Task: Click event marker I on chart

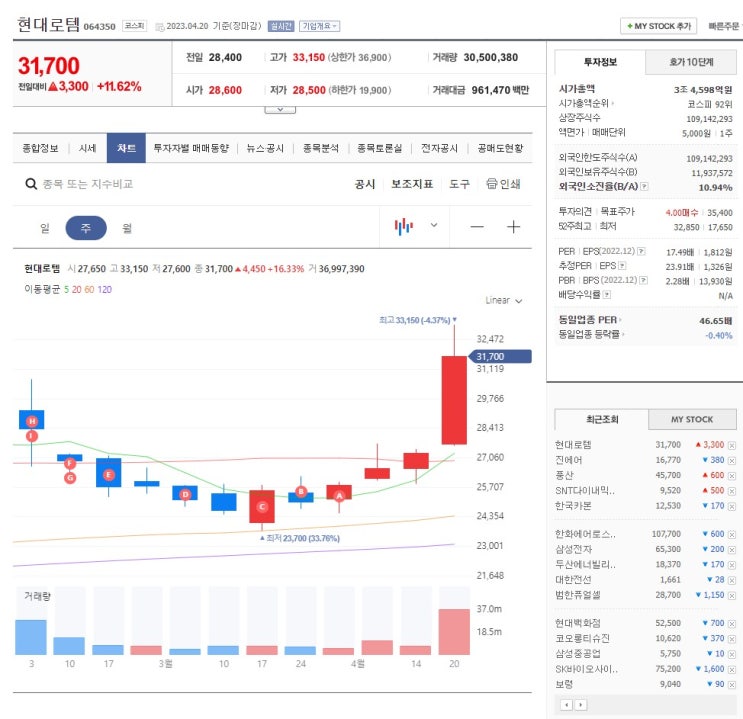Action: [x=32, y=436]
